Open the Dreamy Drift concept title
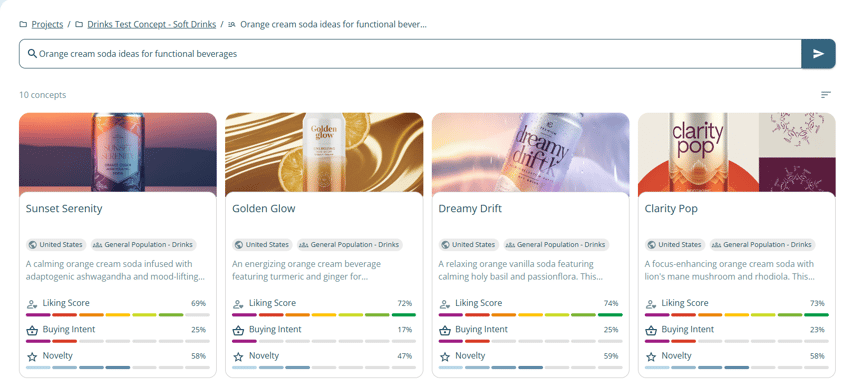 (471, 209)
